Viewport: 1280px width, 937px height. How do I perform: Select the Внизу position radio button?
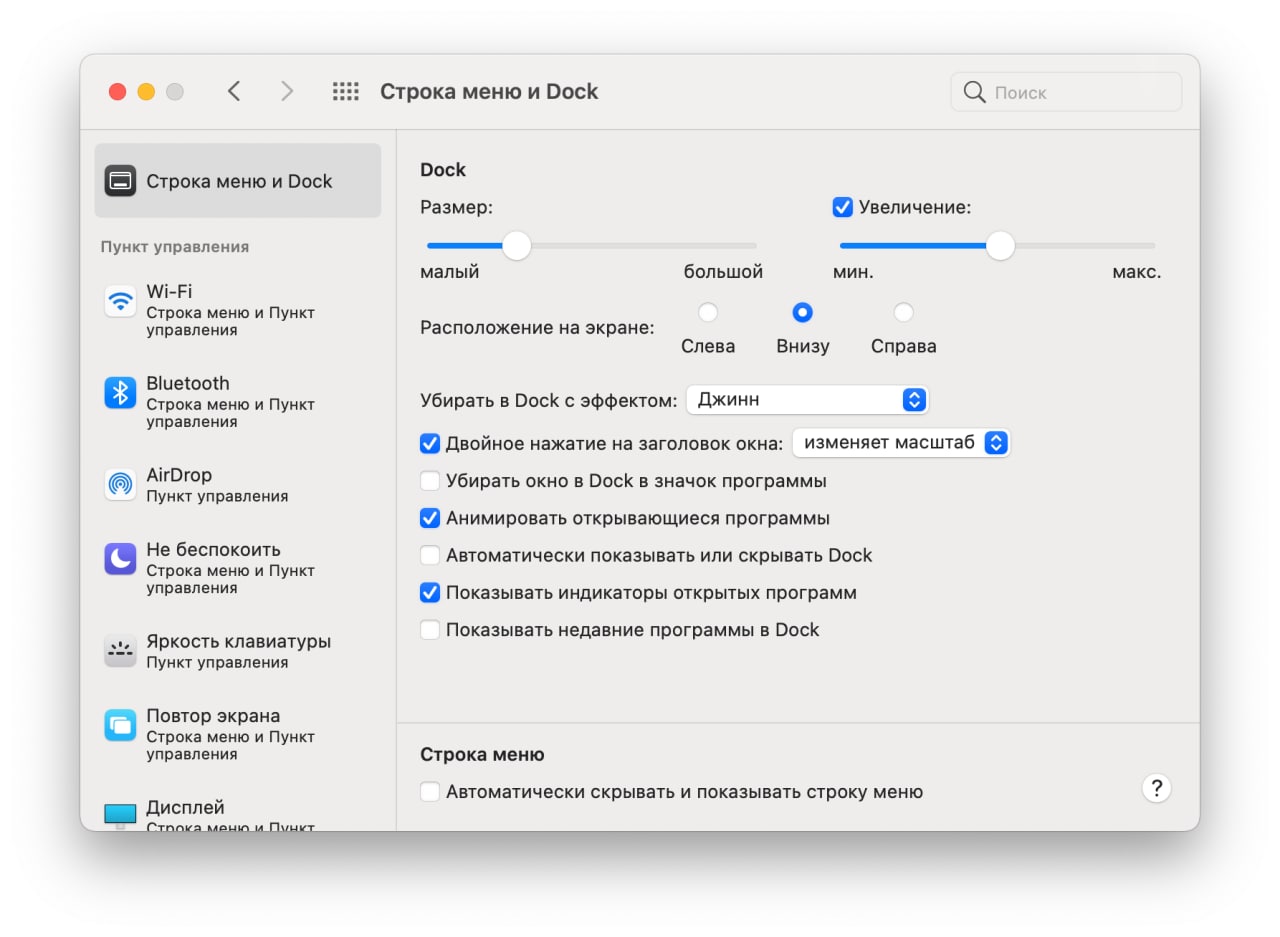[x=802, y=313]
